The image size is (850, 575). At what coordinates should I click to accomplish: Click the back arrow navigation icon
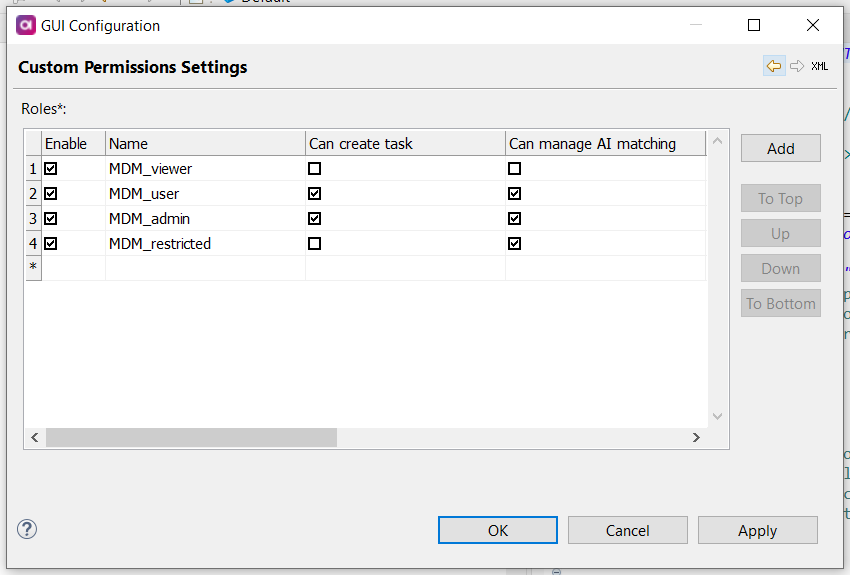click(774, 66)
